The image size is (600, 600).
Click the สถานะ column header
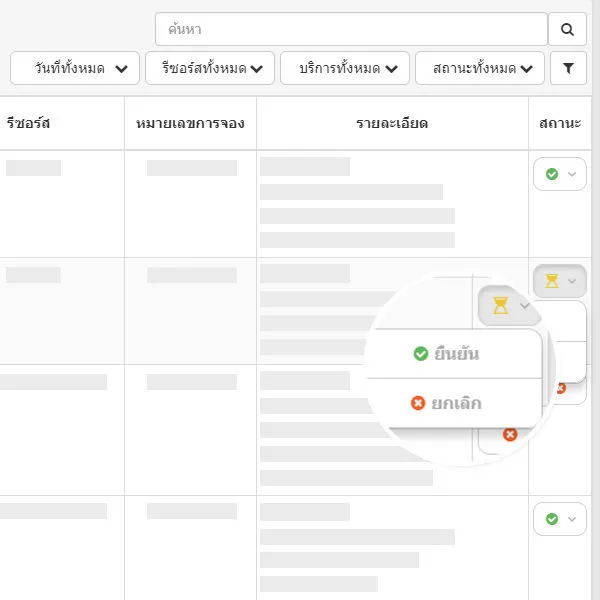(x=559, y=123)
